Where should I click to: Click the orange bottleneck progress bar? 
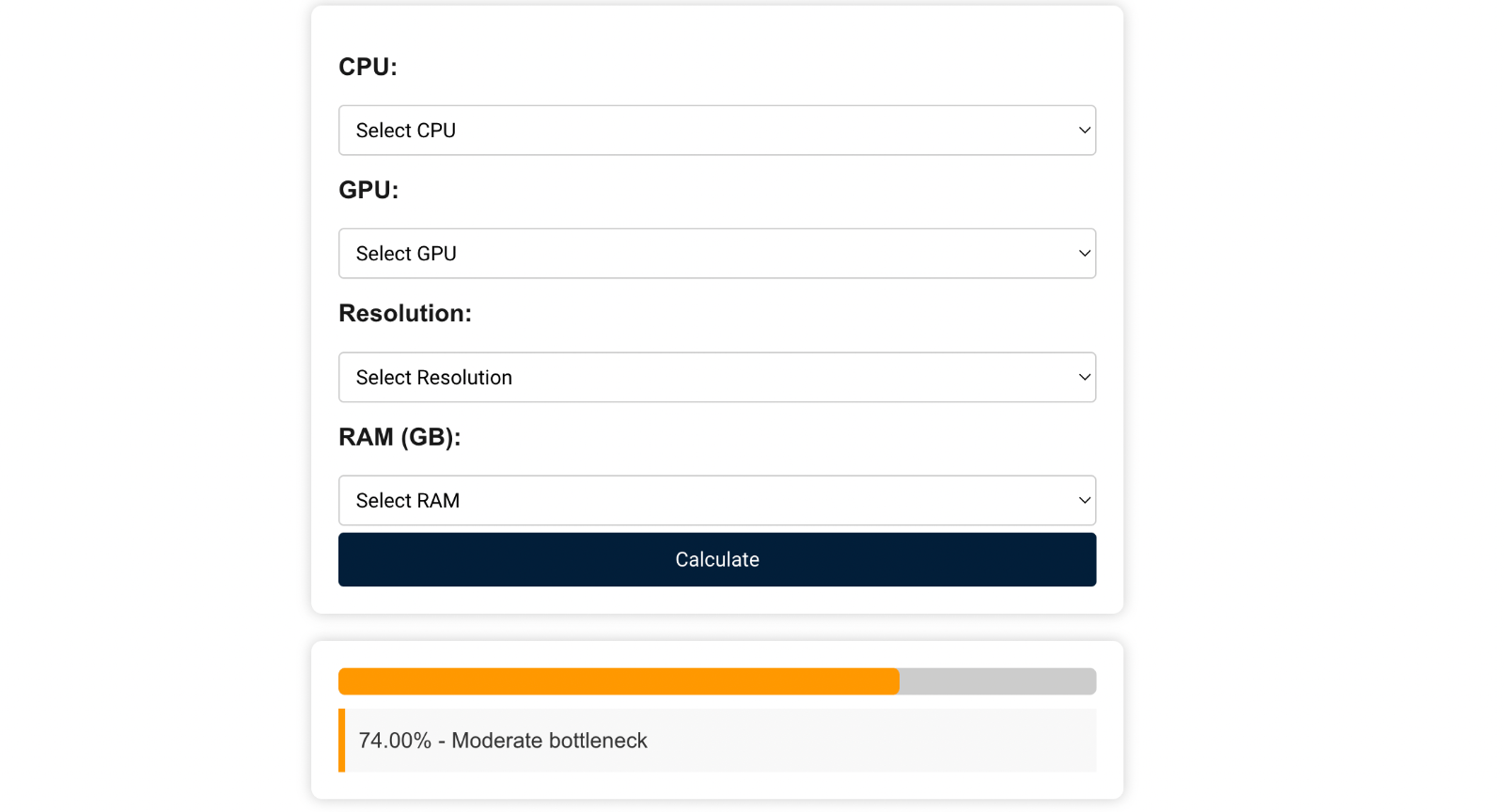[611, 681]
